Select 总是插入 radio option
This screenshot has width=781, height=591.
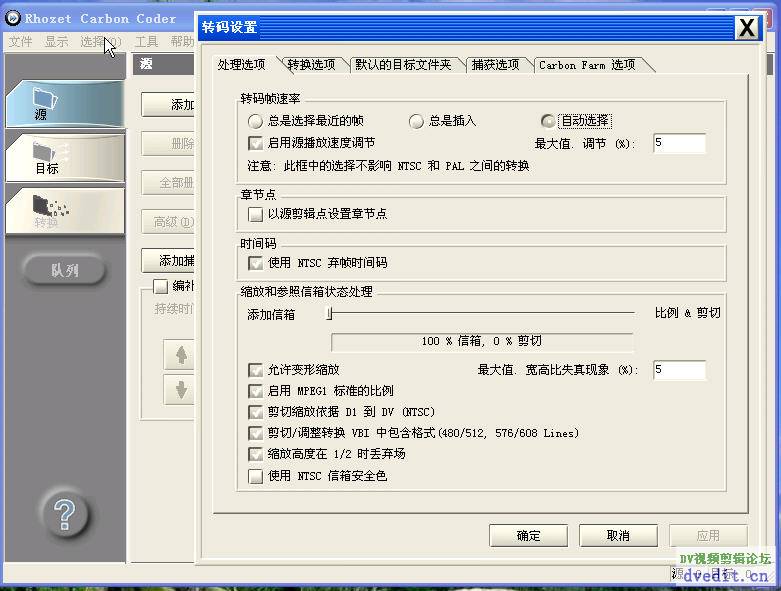[416, 121]
